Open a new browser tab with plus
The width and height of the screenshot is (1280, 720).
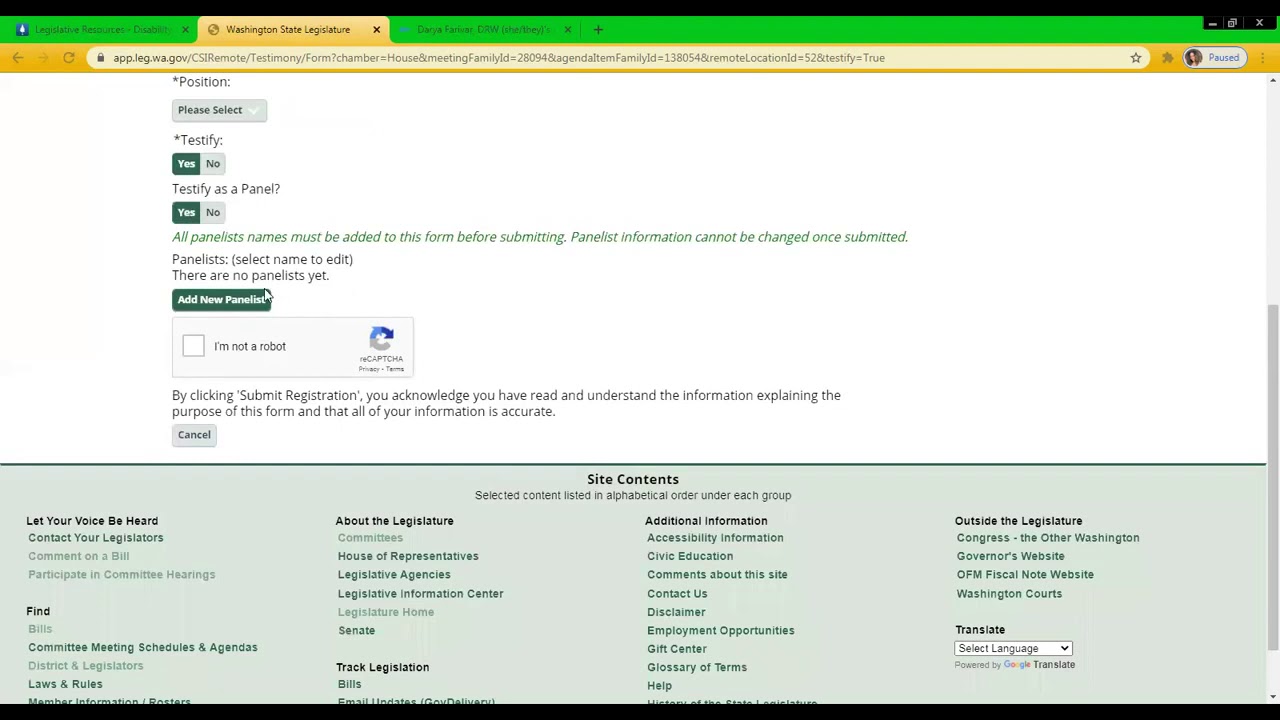(598, 29)
